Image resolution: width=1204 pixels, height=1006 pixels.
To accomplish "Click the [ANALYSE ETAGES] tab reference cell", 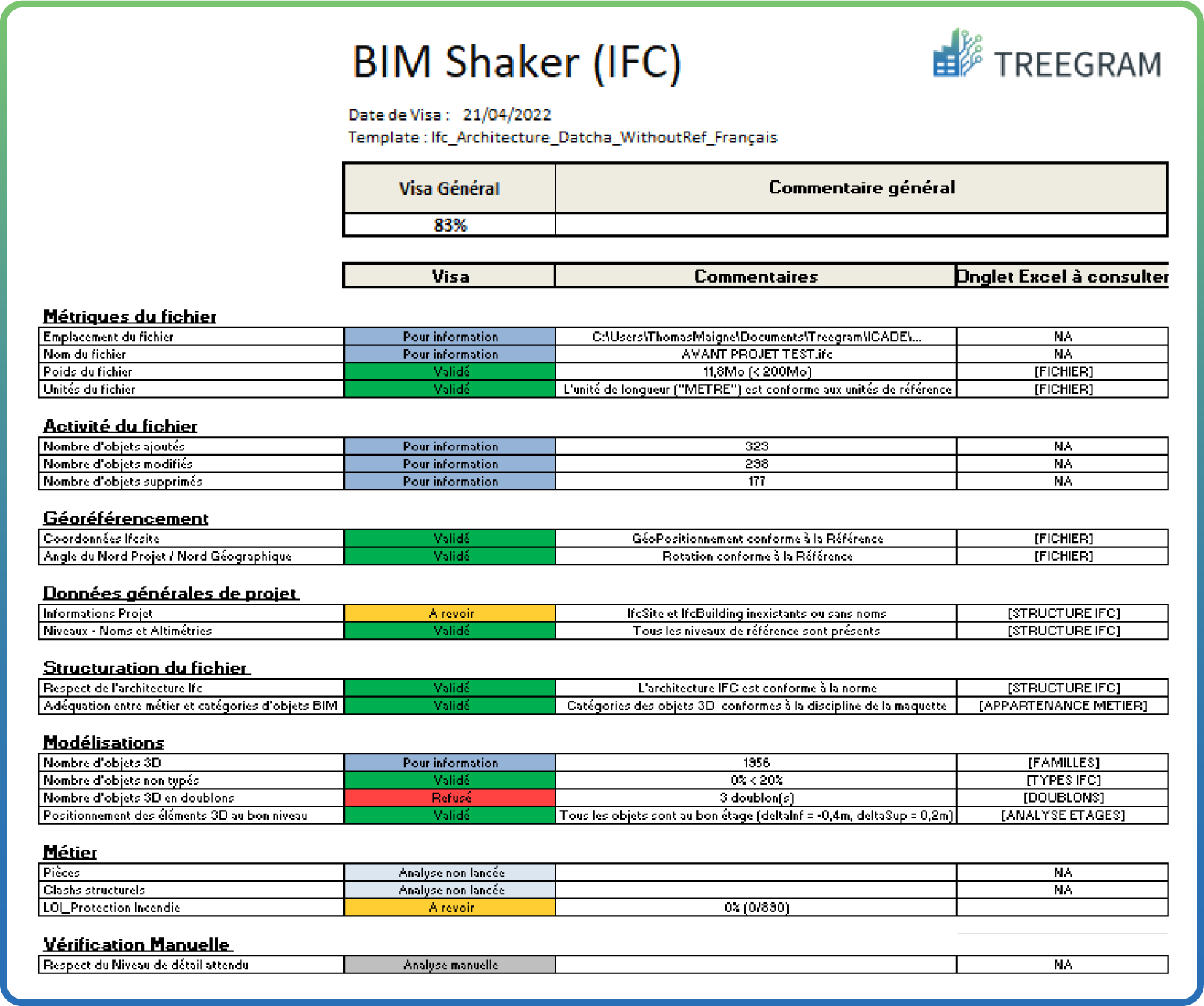I will point(1063,815).
